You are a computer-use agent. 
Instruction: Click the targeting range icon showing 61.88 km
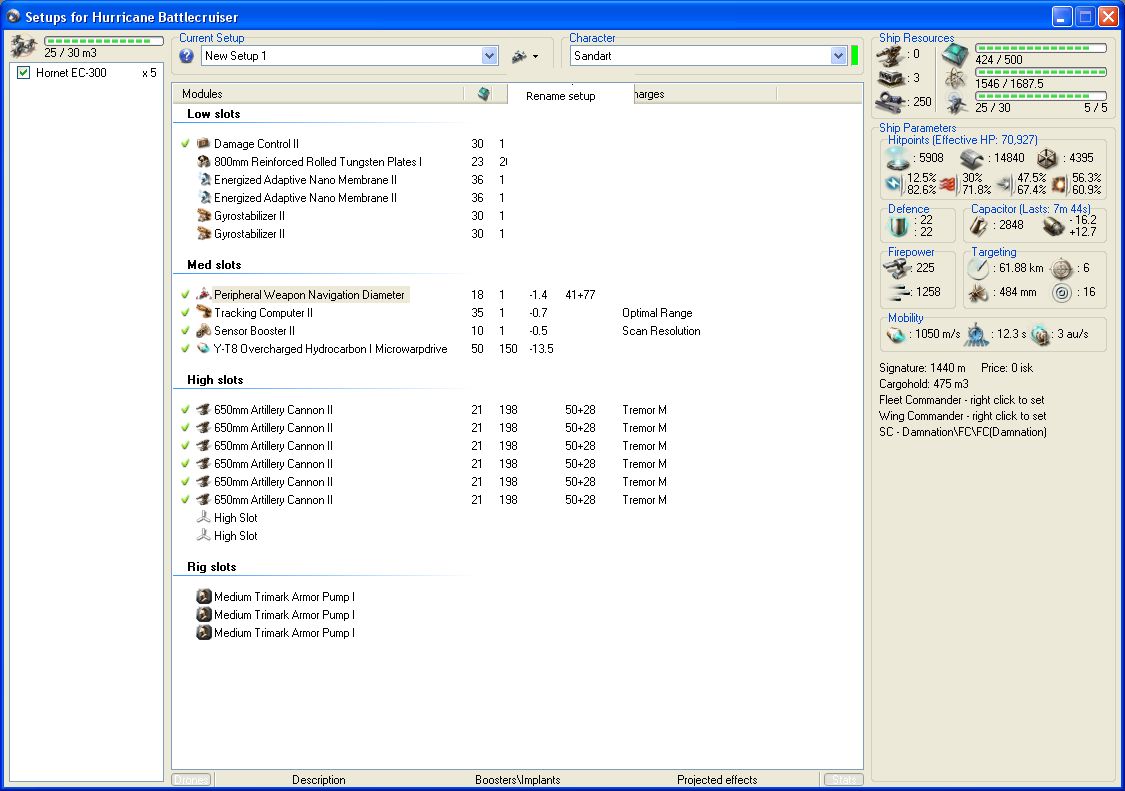[978, 269]
